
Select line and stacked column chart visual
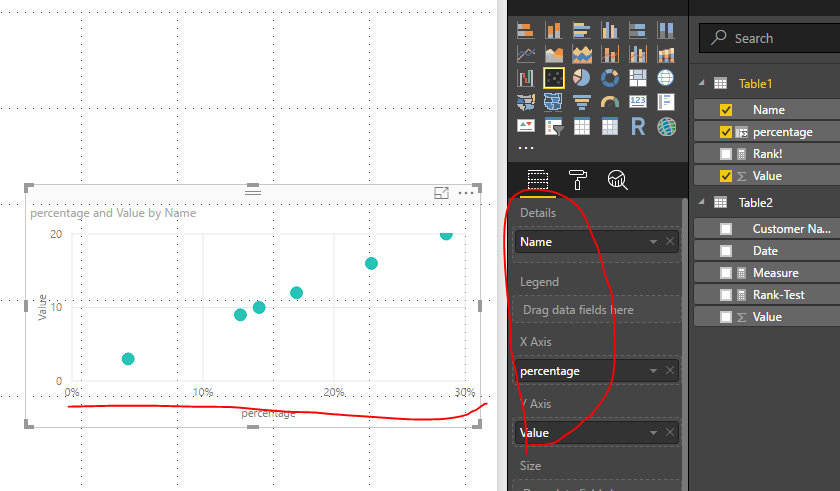coord(609,54)
